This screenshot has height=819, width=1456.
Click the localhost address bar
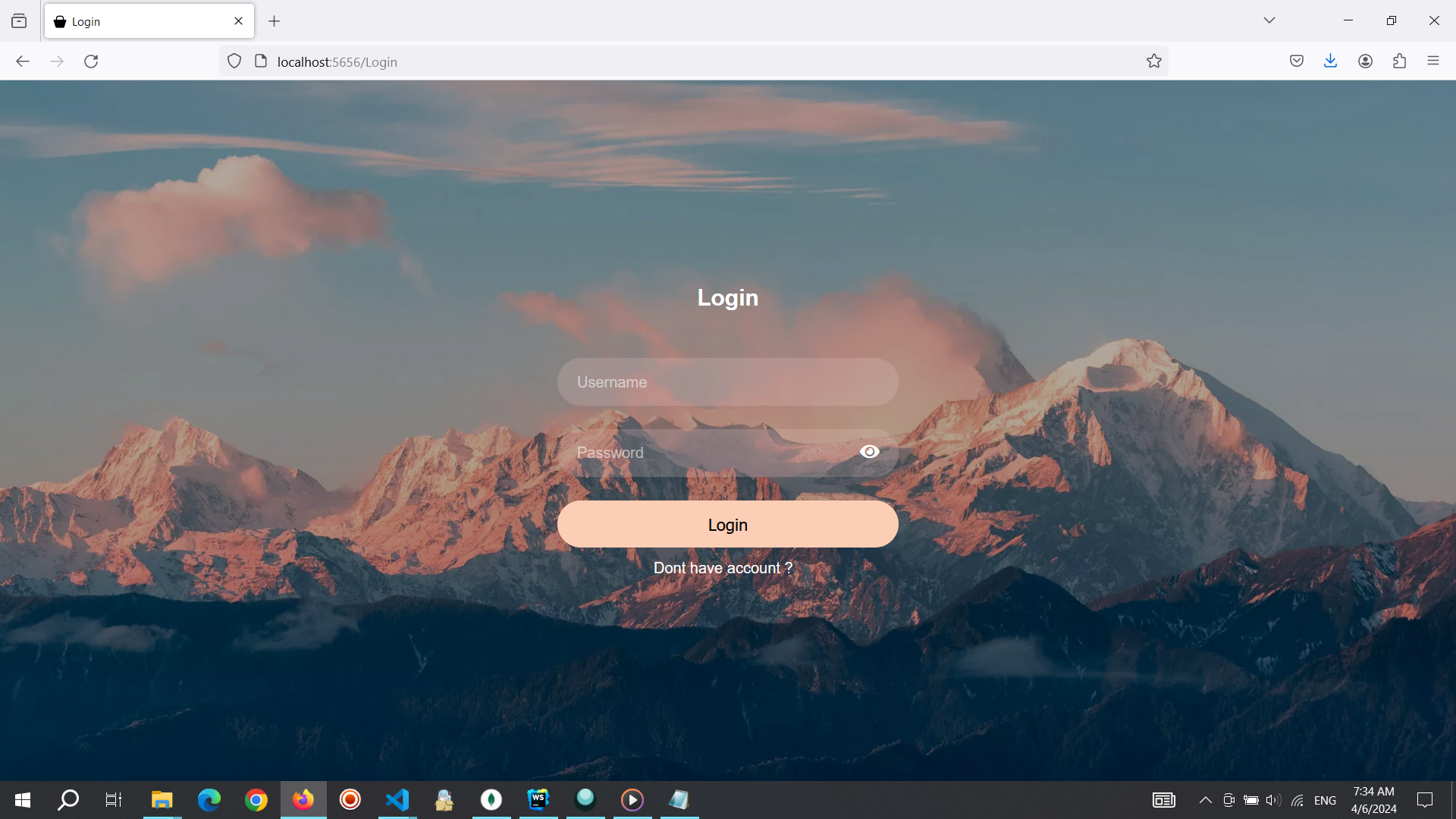click(x=682, y=61)
